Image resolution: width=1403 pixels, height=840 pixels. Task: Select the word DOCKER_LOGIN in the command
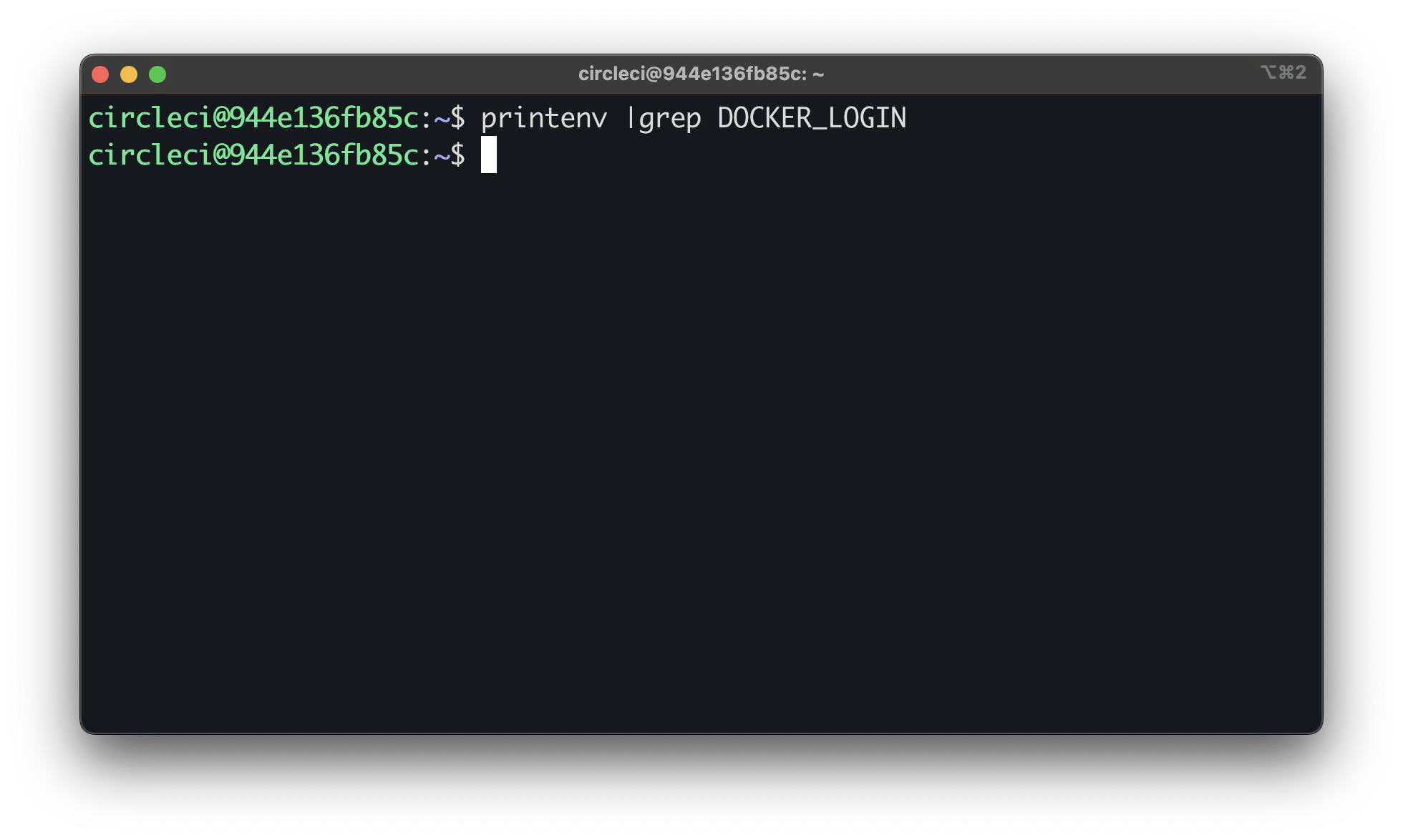point(812,118)
